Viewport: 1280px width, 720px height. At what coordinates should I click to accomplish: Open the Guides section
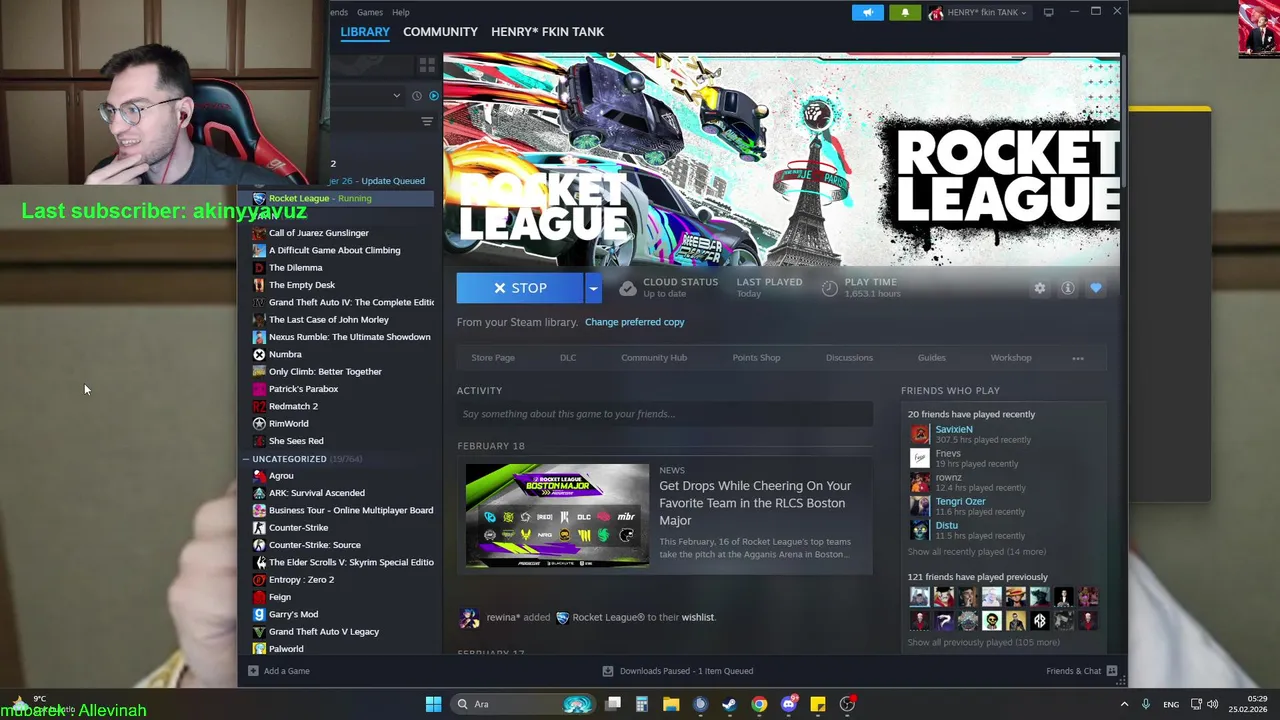point(931,358)
